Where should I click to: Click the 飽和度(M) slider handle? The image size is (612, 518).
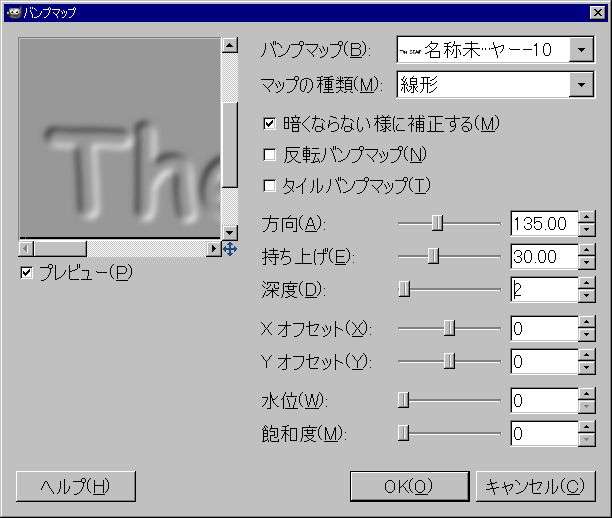pyautogui.click(x=403, y=433)
